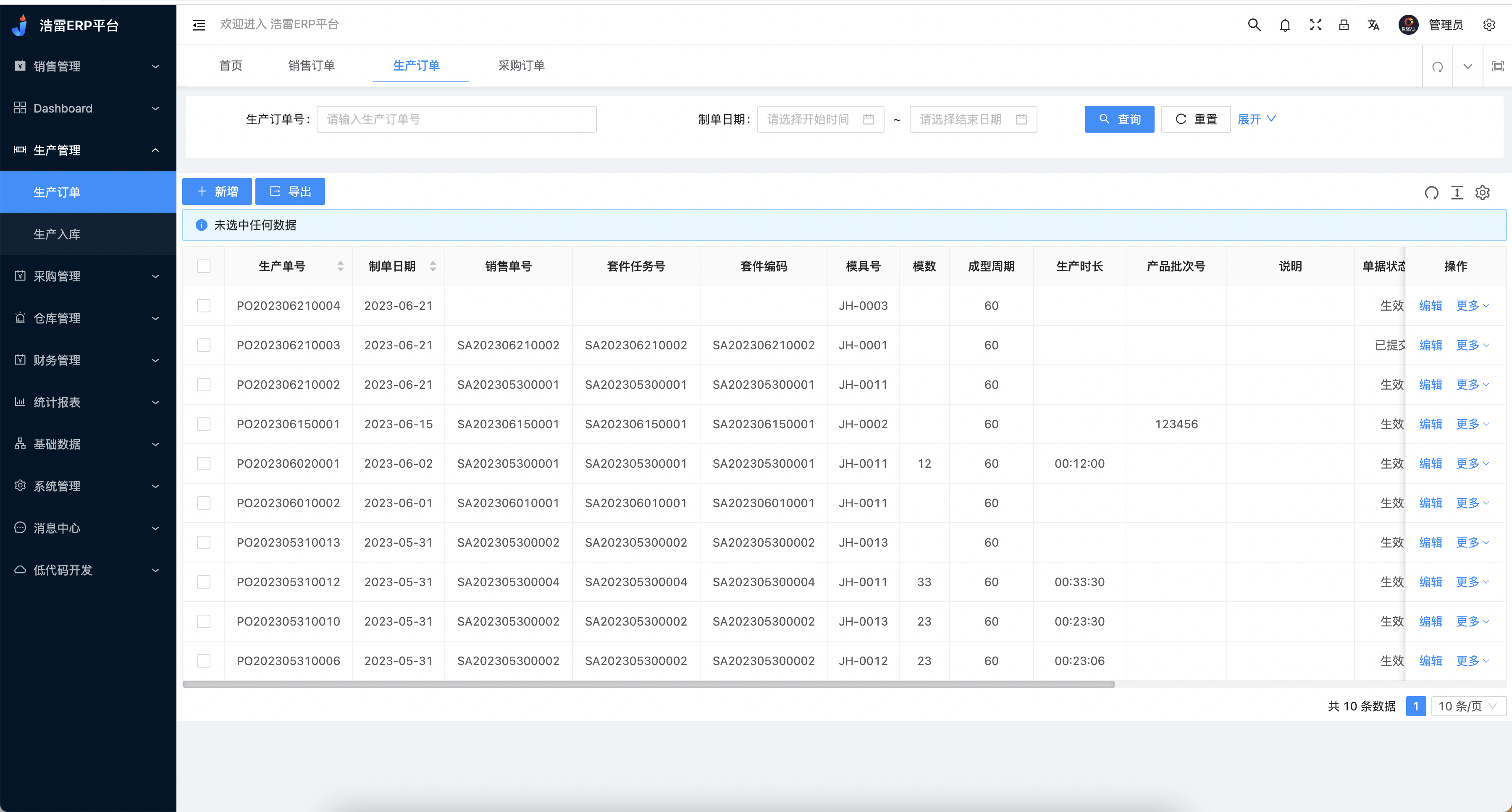Screen dimensions: 1512x812
Task: Select the row PO202305310012 checkbox
Action: [x=204, y=582]
